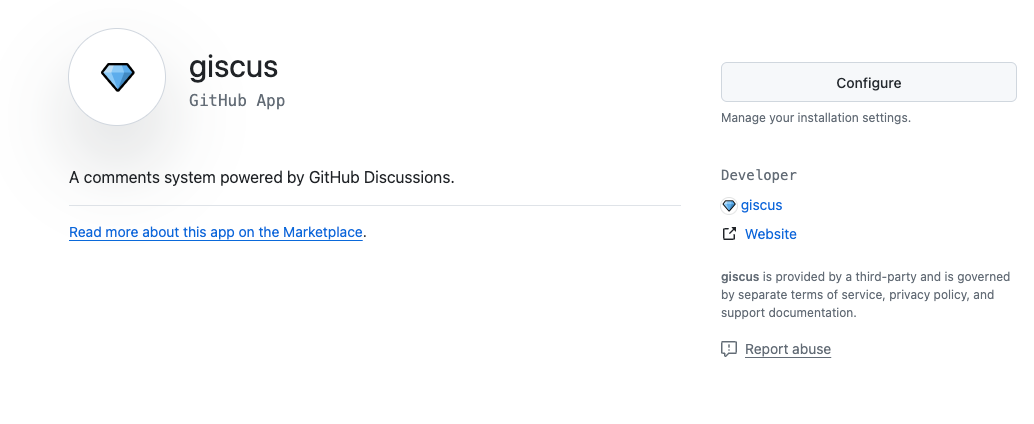Screen dimensions: 1034x424
Task: Click the divider line below the description
Action: pos(375,206)
